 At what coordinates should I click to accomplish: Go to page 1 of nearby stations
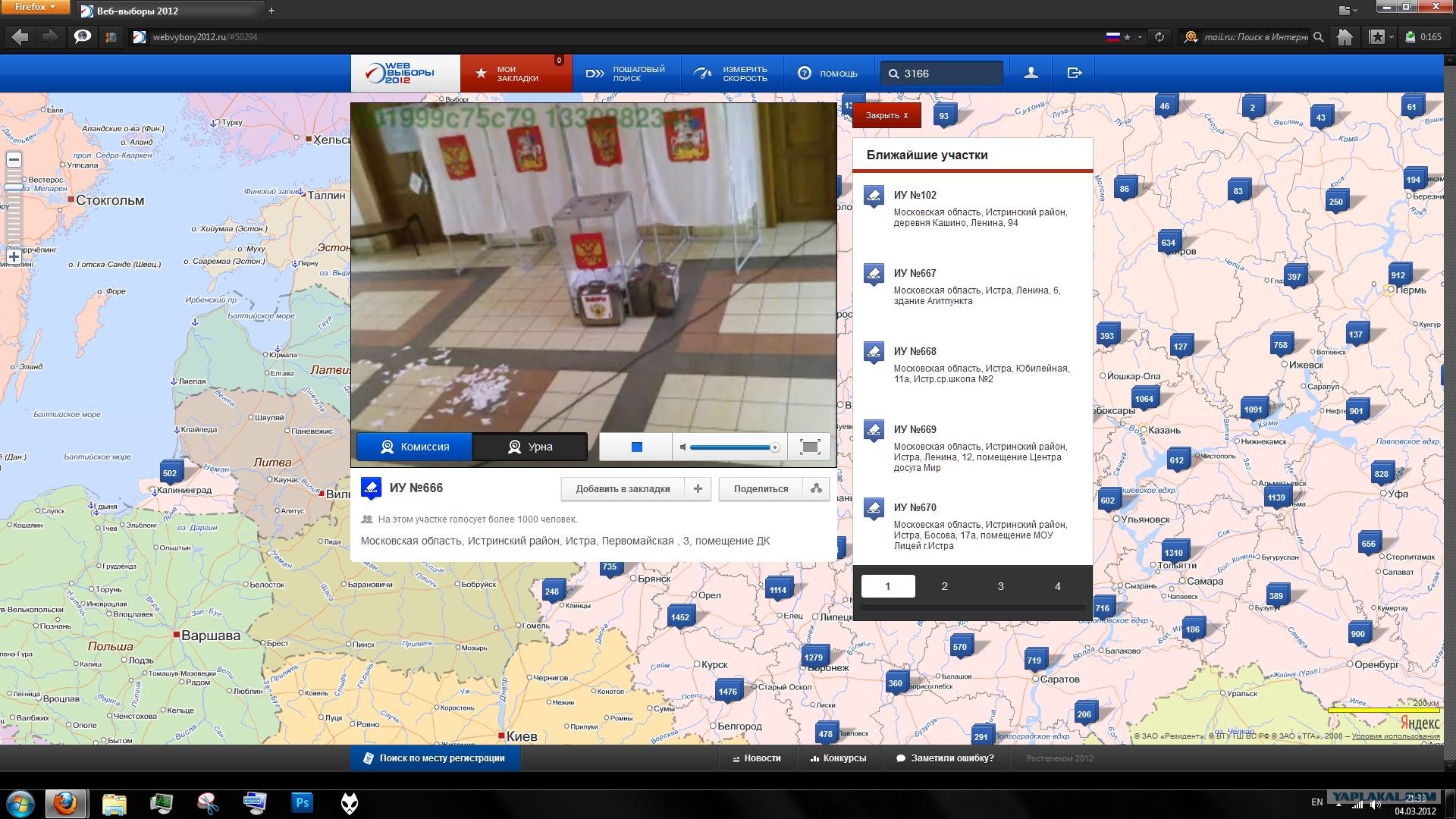(888, 586)
